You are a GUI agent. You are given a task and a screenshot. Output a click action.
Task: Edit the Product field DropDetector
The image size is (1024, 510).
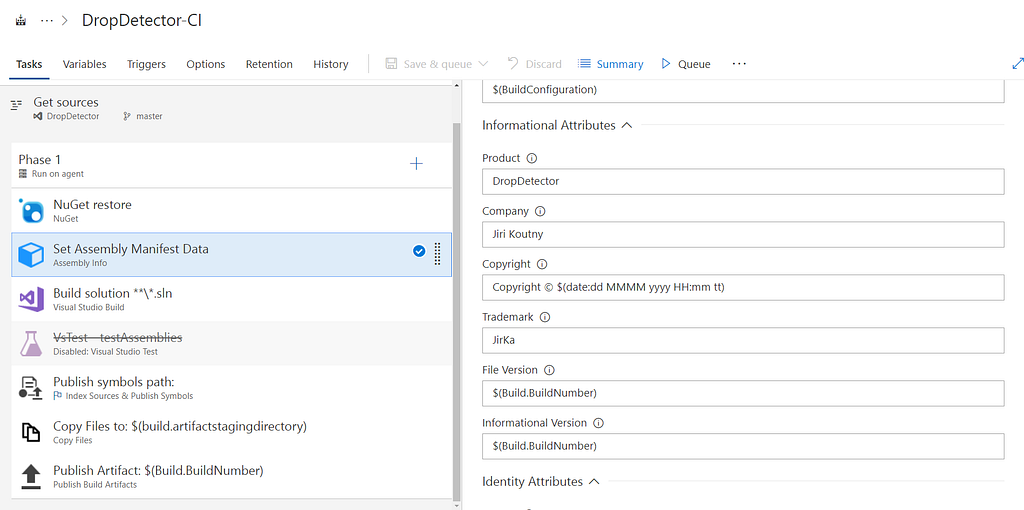(x=743, y=182)
